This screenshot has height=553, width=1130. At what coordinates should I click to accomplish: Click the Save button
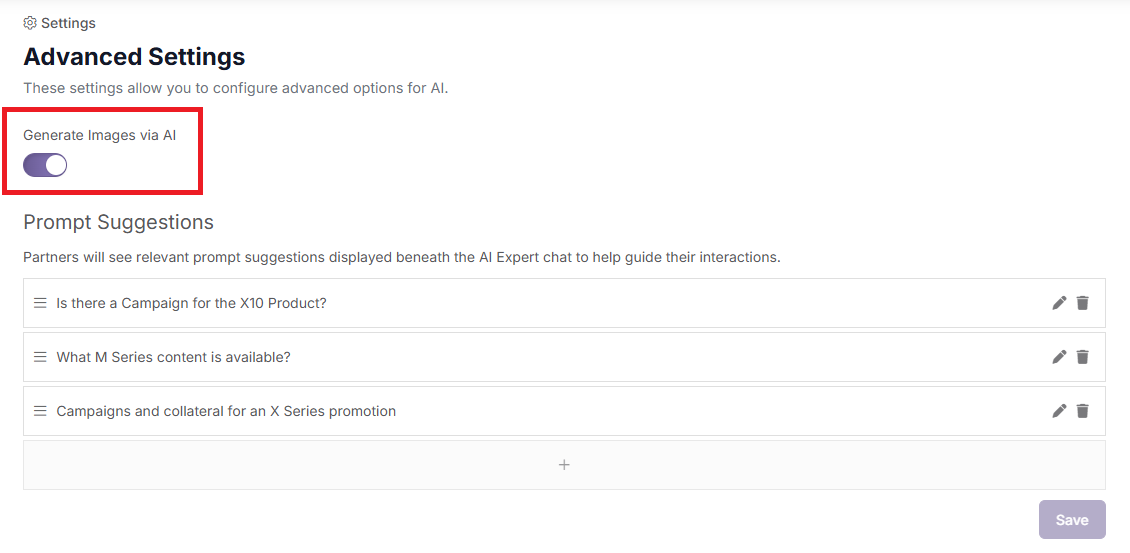click(1072, 520)
